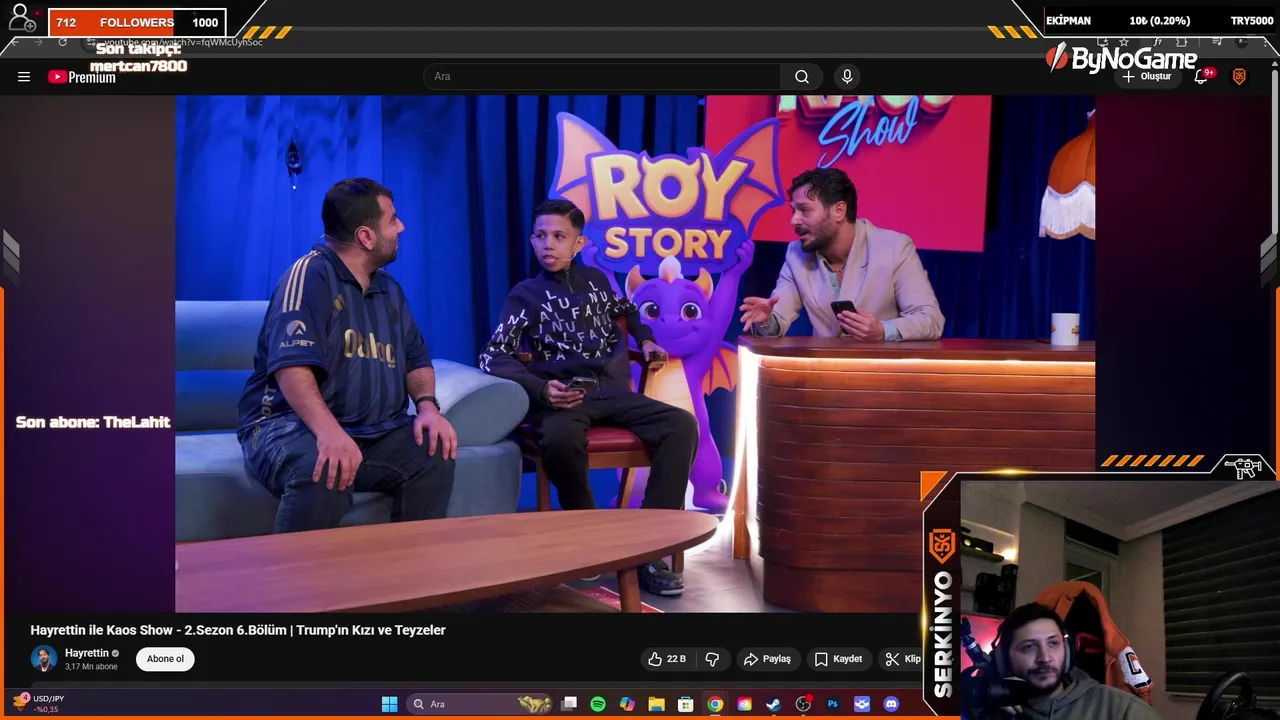Screen dimensions: 1280x720
Task: Open Hayrettin's channel avatar
Action: coord(43,659)
